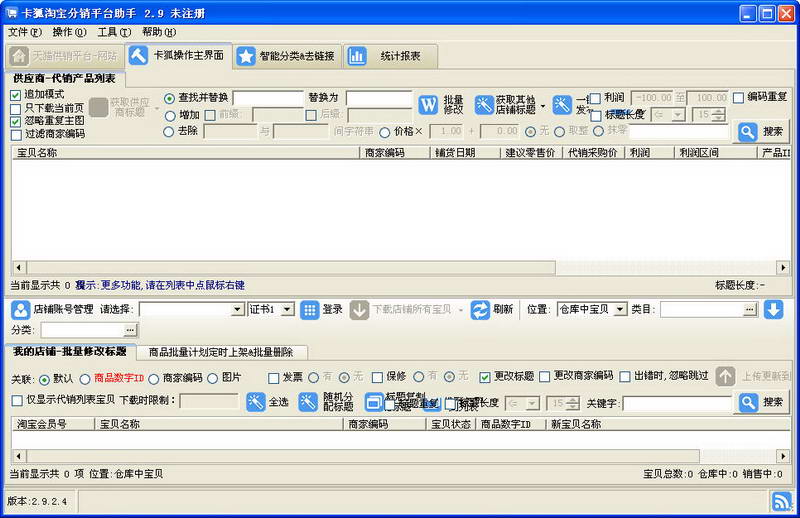The image size is (800, 518).
Task: Enable 只下载当前页 checkbox
Action: (16, 109)
